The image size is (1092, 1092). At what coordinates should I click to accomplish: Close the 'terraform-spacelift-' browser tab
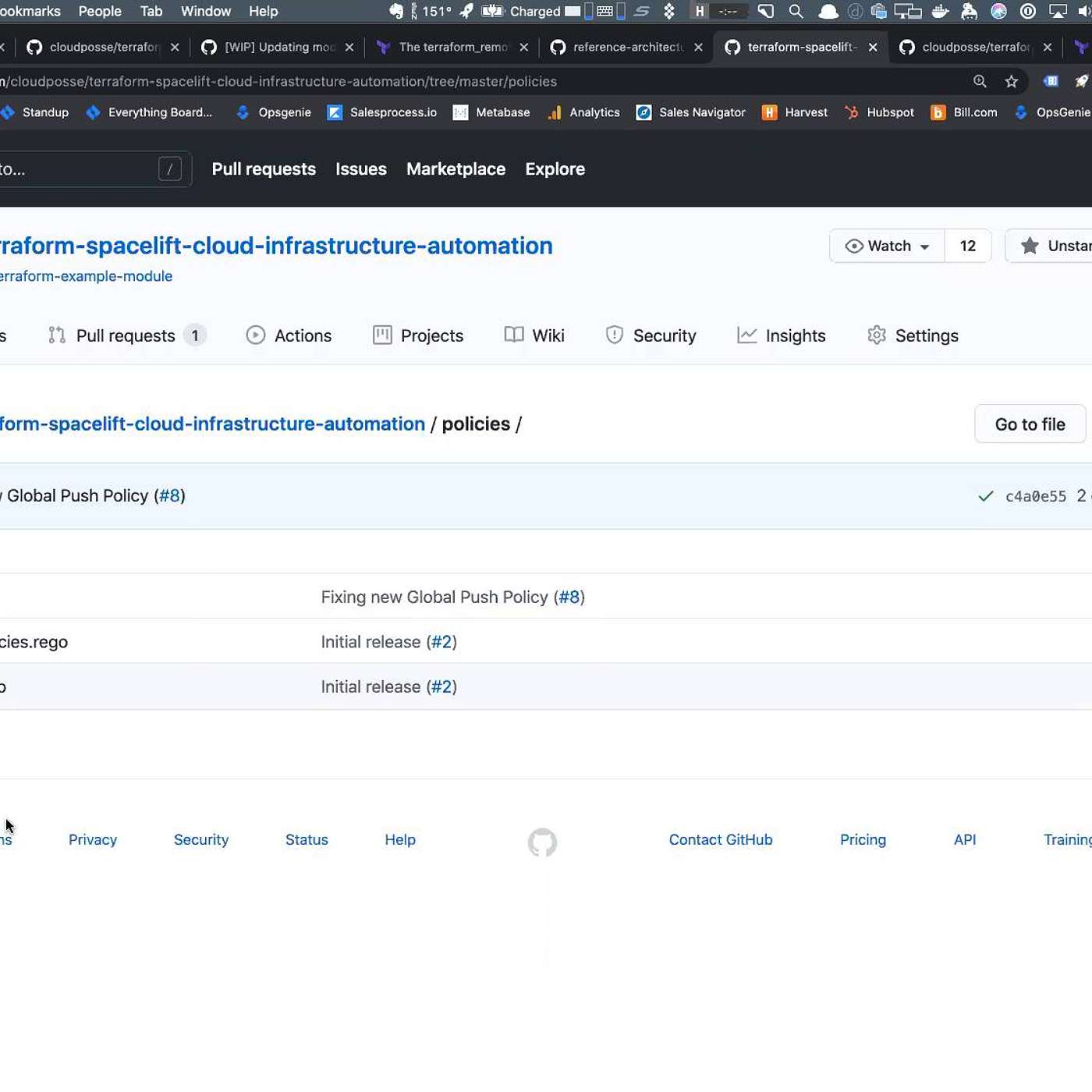click(x=873, y=48)
